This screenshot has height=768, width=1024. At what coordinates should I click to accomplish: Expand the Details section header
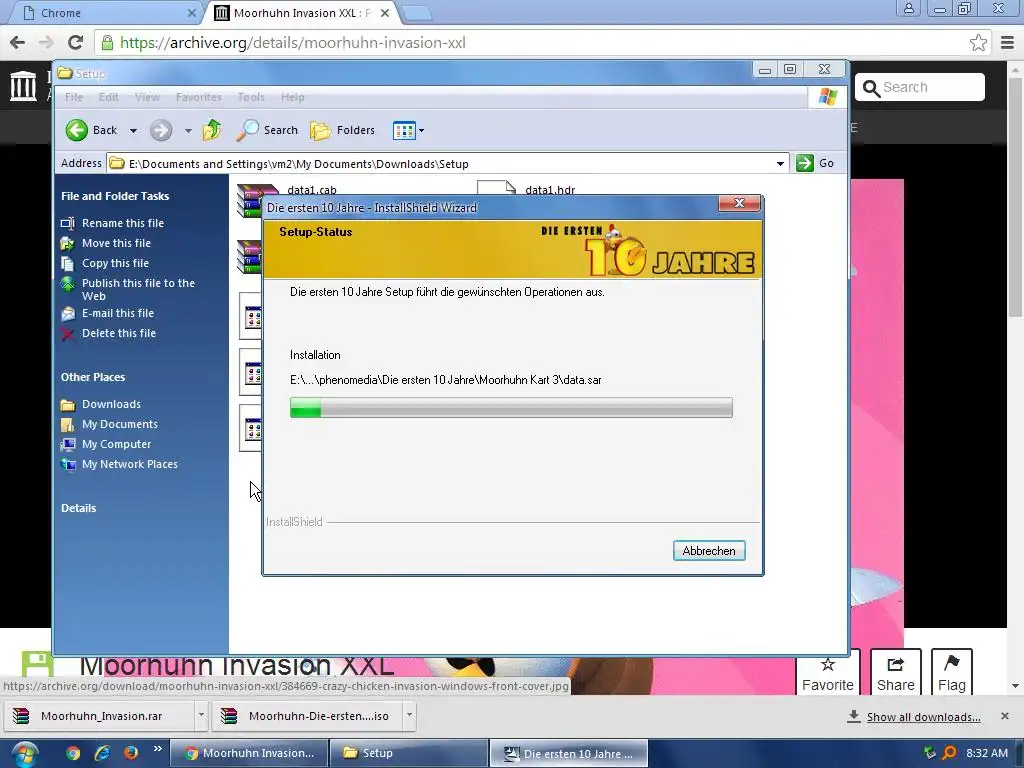tap(78, 508)
